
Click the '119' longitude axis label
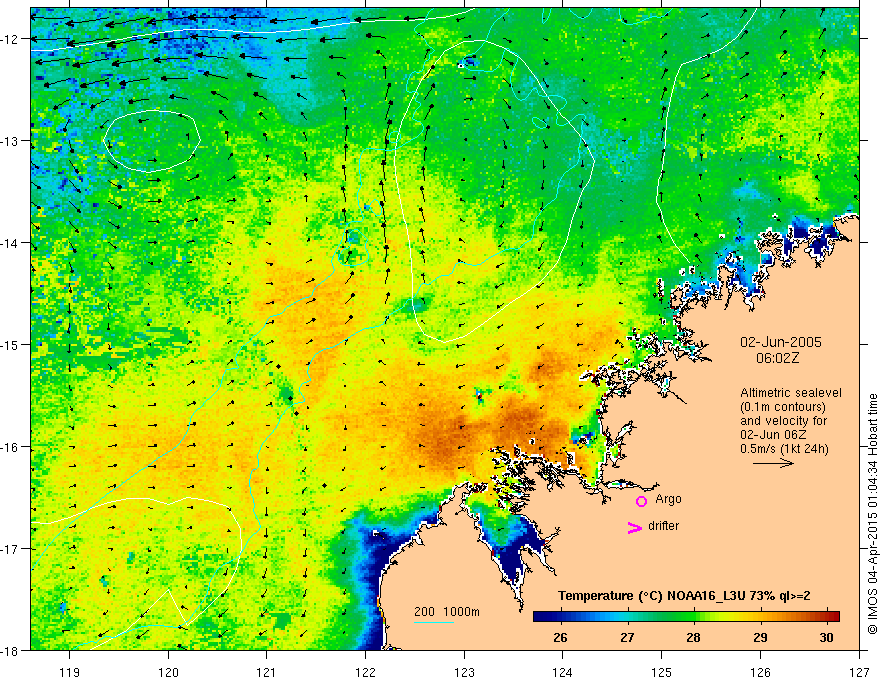click(x=70, y=672)
